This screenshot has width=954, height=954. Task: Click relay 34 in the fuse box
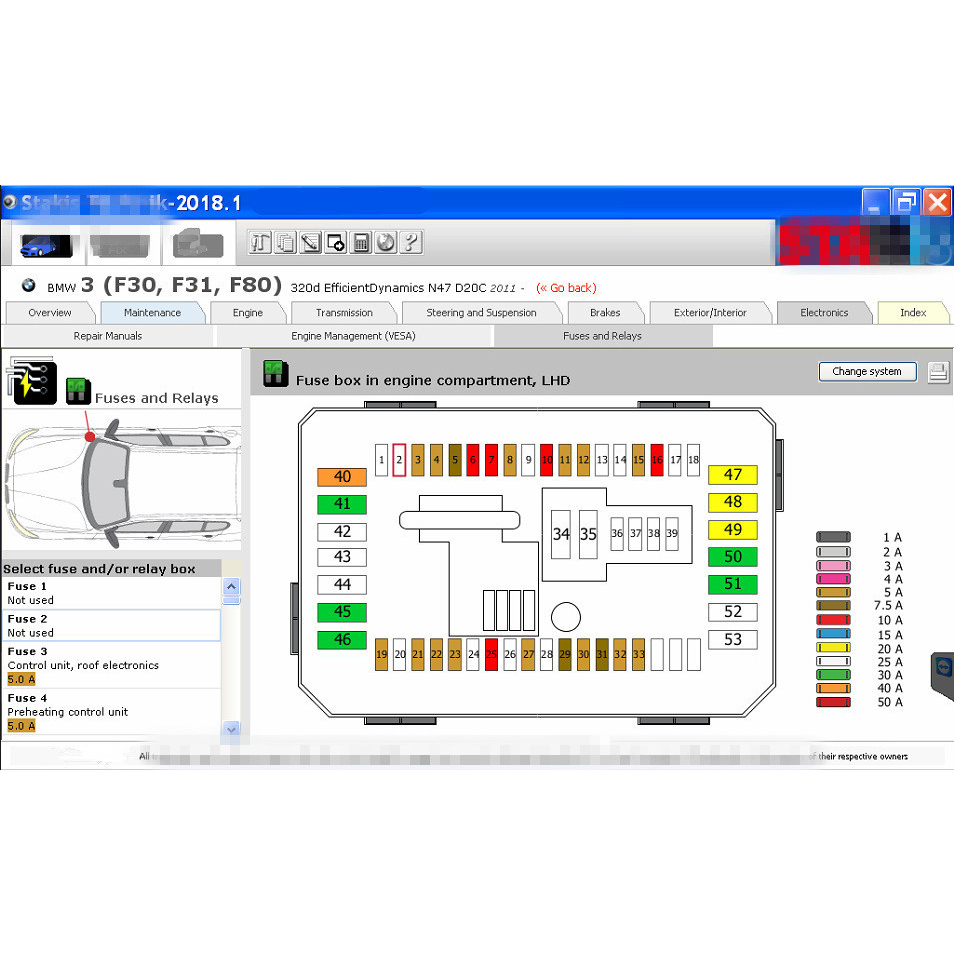(x=561, y=534)
